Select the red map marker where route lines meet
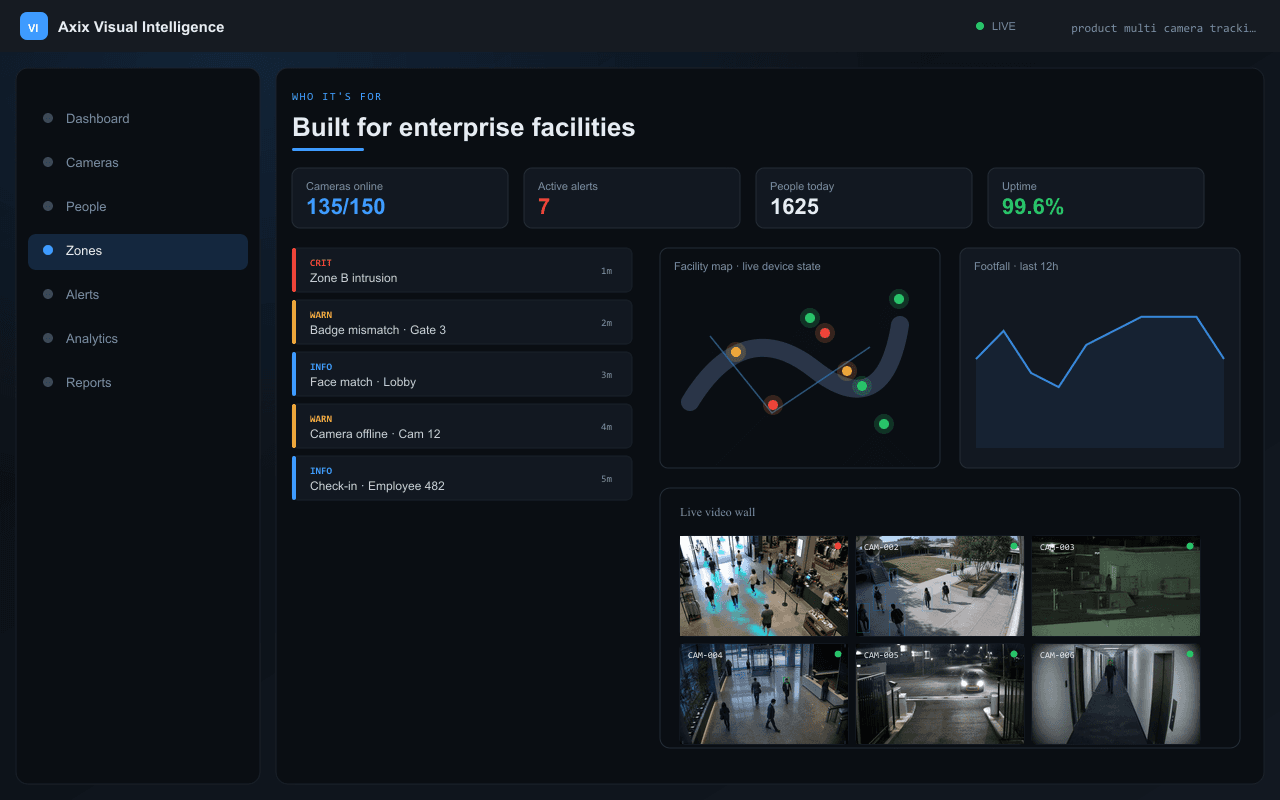 (772, 405)
